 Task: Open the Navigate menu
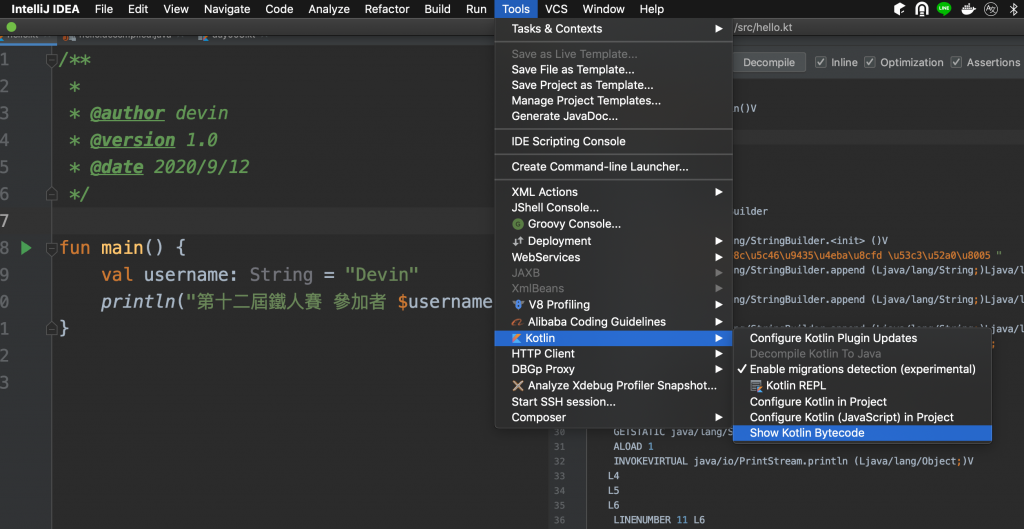[227, 9]
